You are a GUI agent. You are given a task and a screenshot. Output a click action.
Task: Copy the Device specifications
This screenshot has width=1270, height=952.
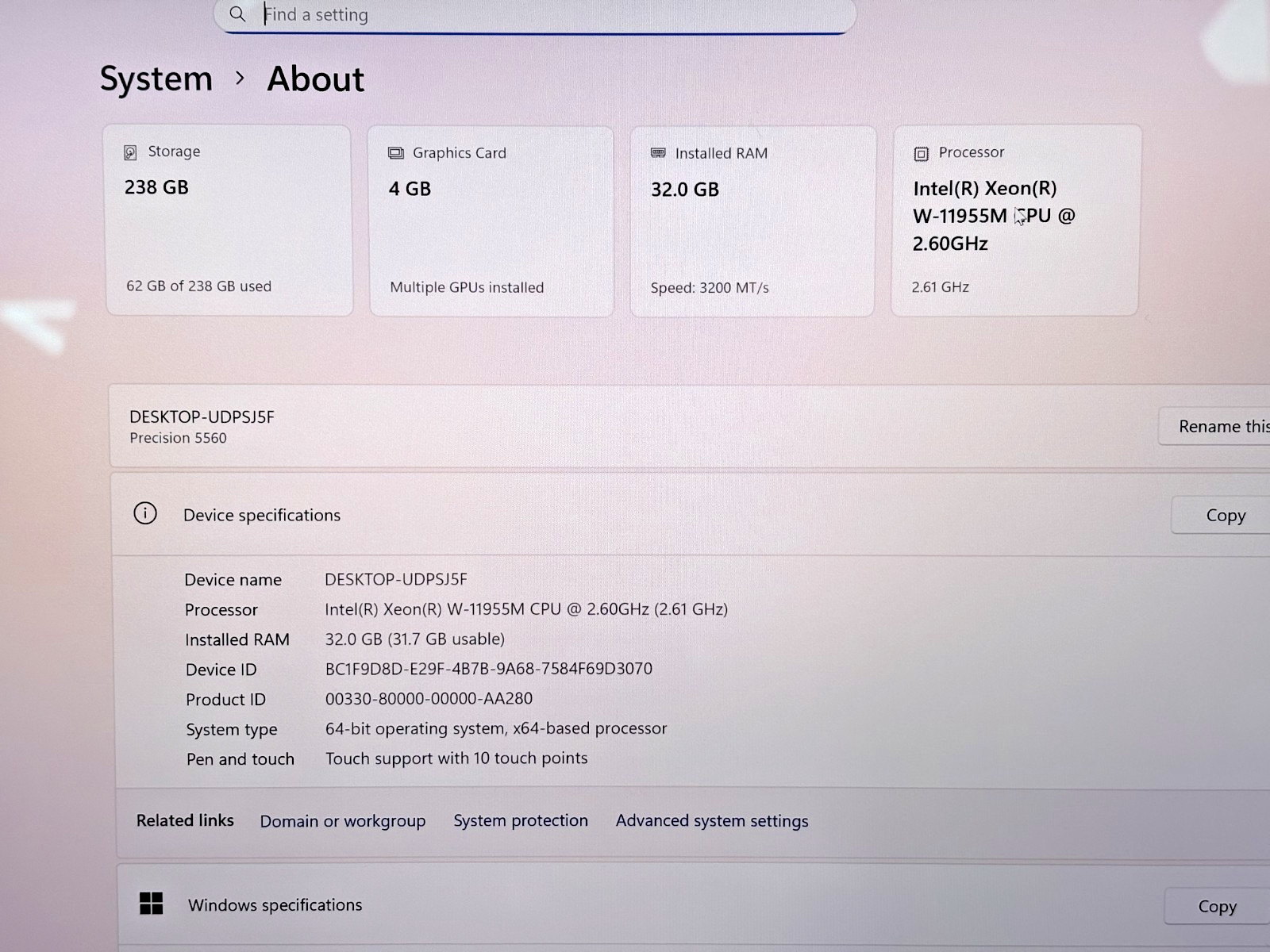1221,515
